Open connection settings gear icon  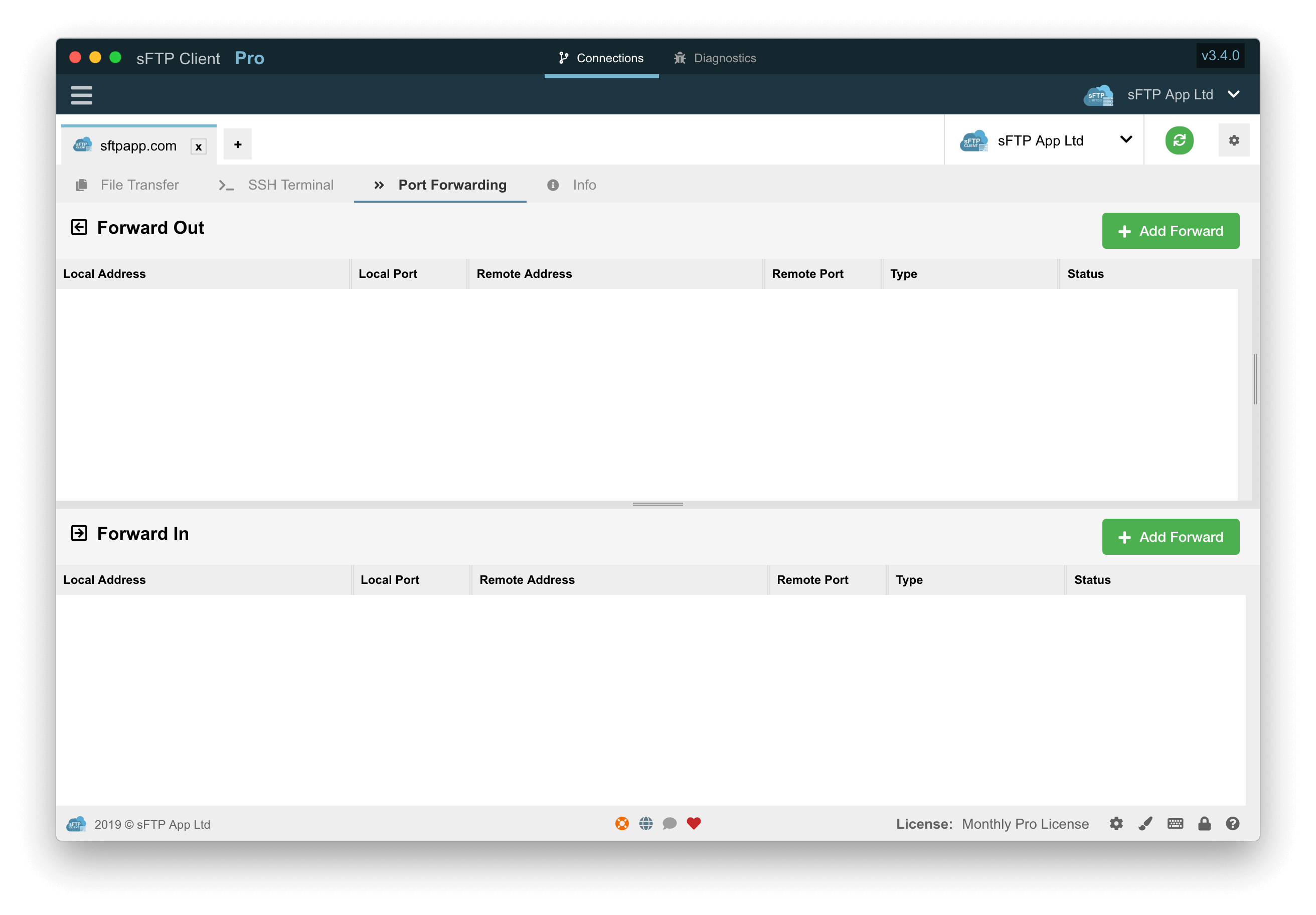tap(1233, 140)
